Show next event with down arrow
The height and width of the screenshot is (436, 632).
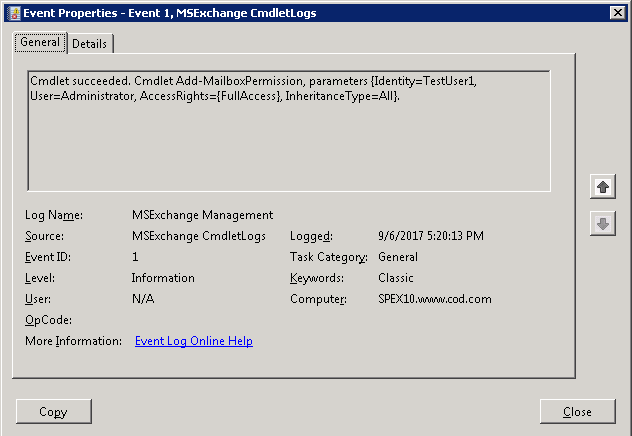tap(603, 223)
